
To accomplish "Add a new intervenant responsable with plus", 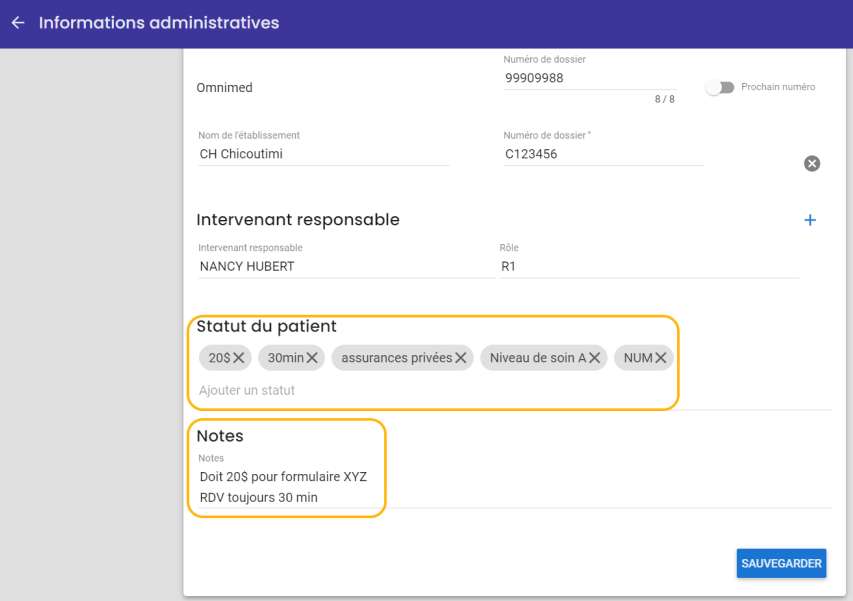I will pos(810,220).
